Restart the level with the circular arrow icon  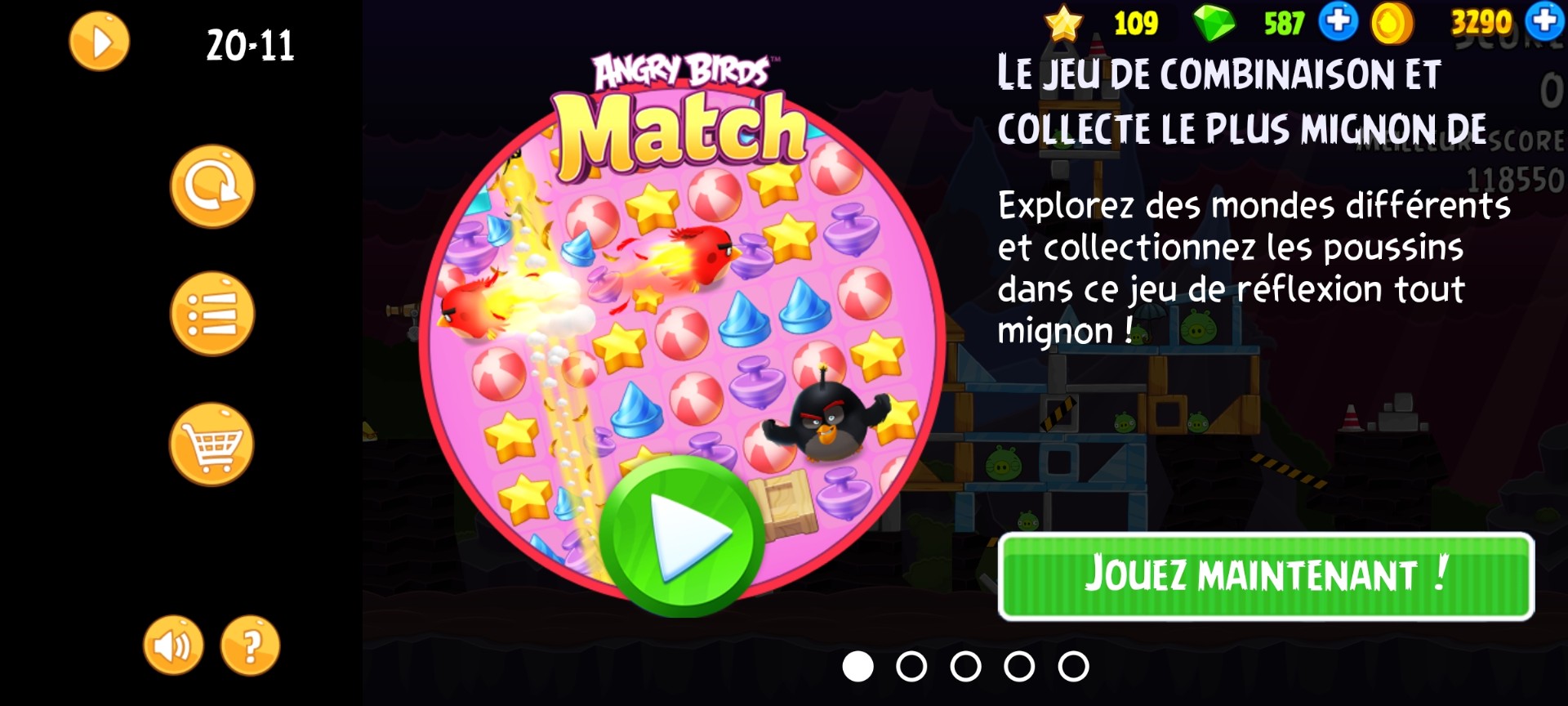coord(212,186)
